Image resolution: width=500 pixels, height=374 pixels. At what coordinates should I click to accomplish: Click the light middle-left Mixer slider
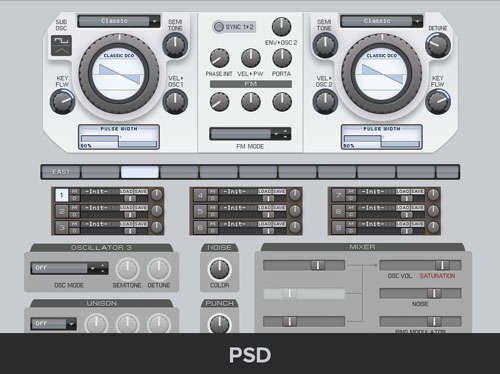pyautogui.click(x=304, y=294)
